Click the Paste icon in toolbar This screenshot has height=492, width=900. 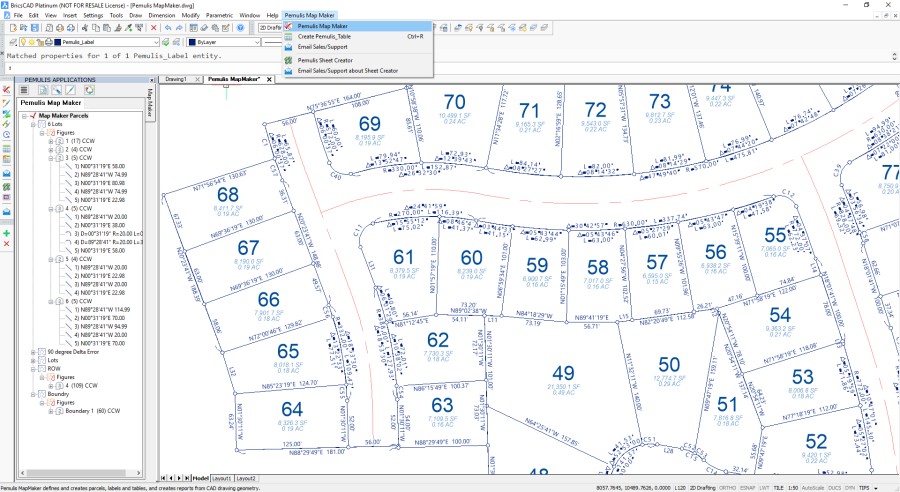107,28
